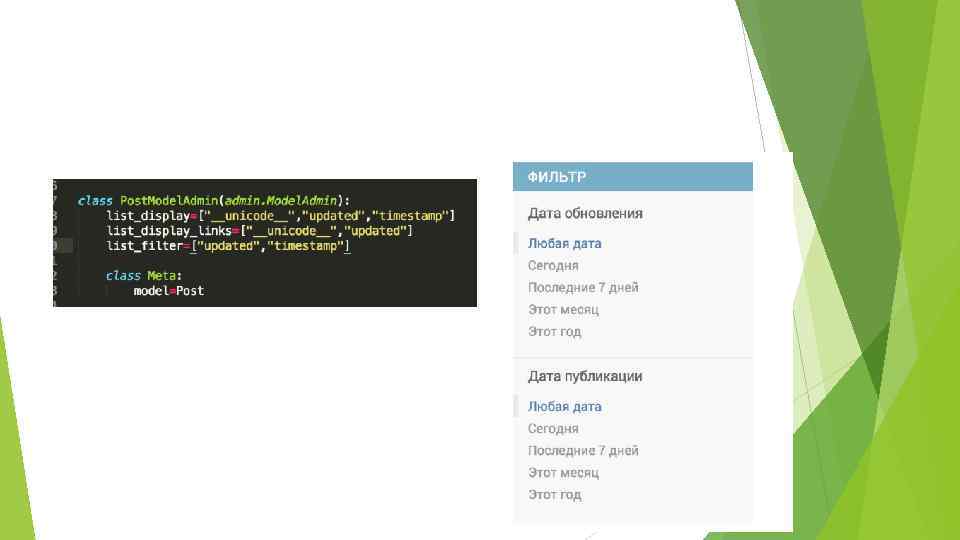Click the 'Дата обновления' section heading
Viewport: 960px width, 540px height.
click(585, 214)
